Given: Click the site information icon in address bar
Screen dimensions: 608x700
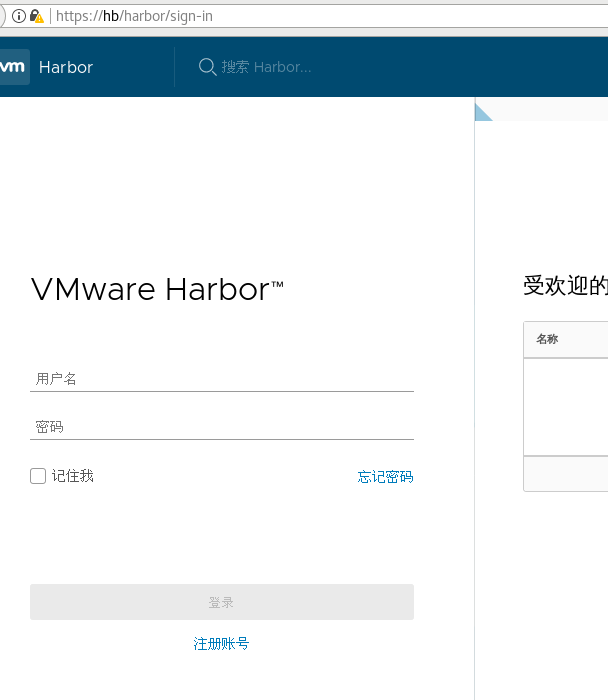Looking at the screenshot, I should point(18,16).
